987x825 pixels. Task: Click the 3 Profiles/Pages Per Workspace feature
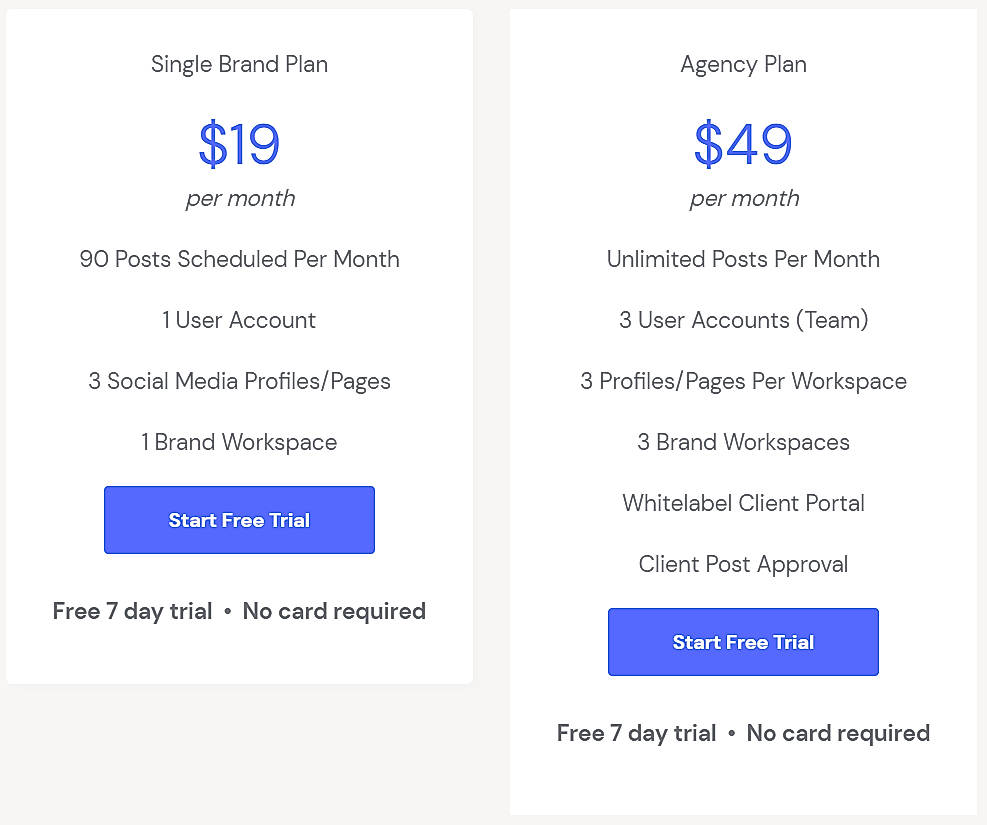coord(743,381)
